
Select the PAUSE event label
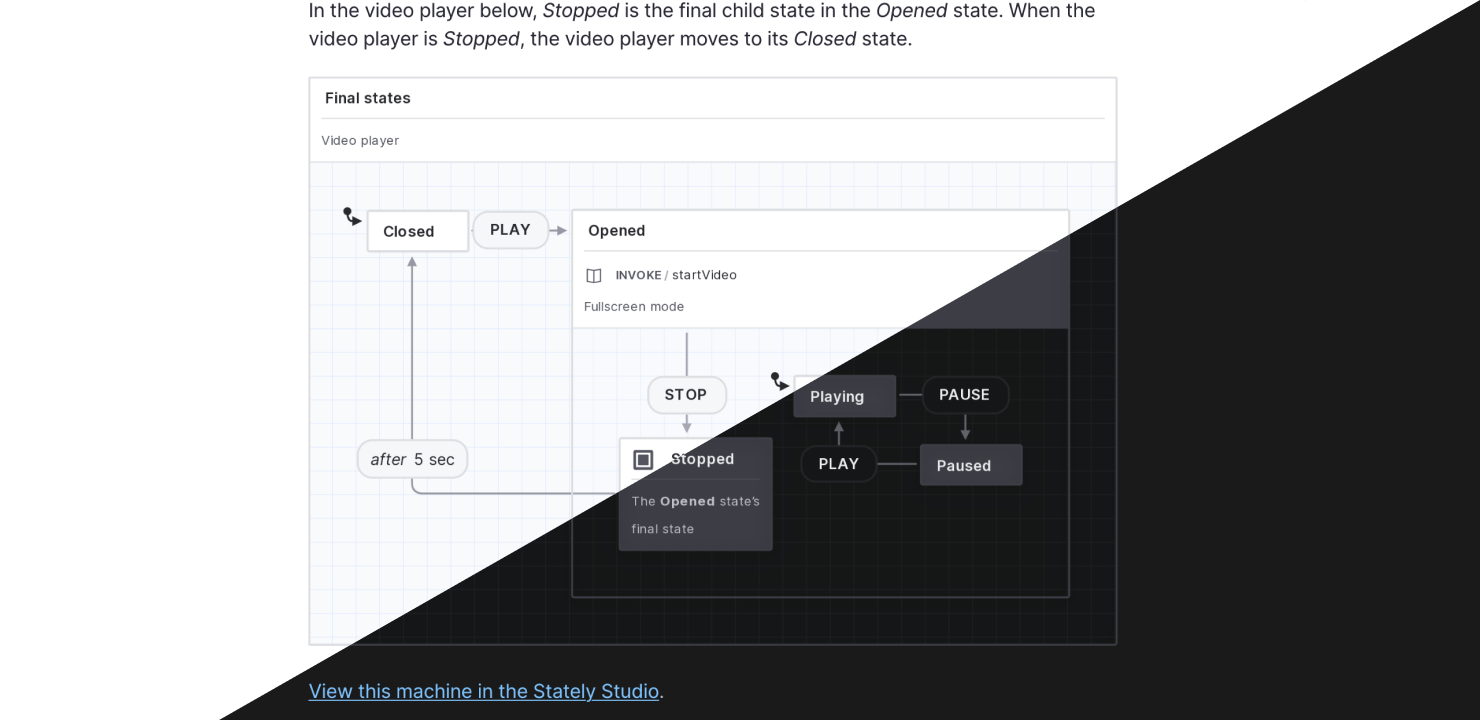point(964,395)
